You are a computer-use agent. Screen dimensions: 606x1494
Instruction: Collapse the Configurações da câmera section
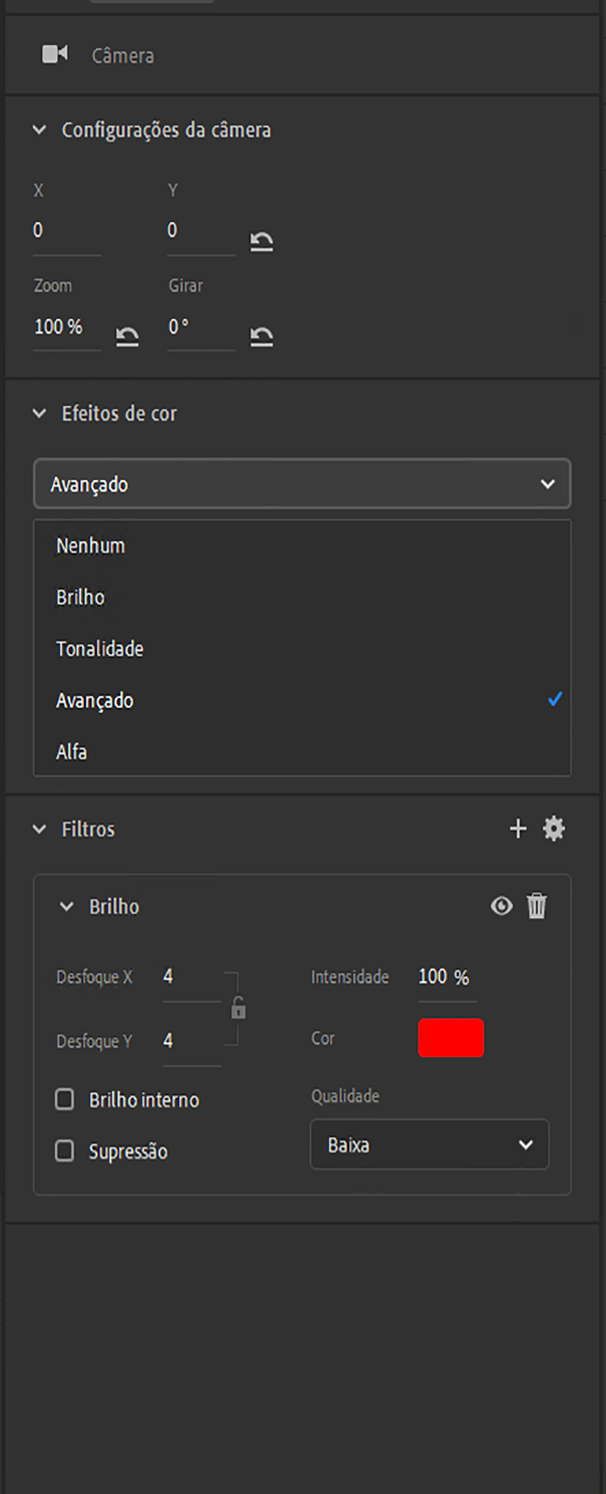(x=38, y=129)
